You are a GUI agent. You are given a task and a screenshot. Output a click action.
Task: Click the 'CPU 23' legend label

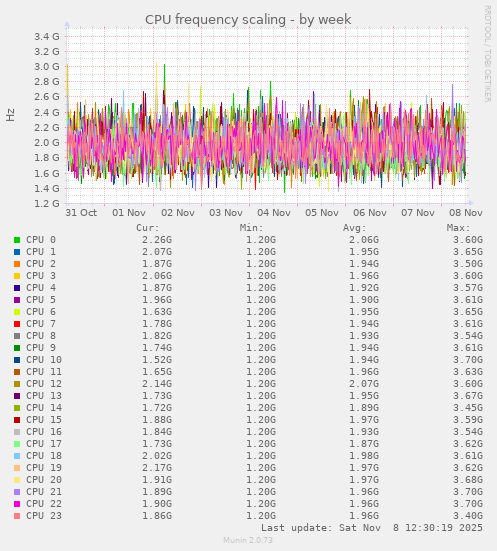(x=44, y=516)
